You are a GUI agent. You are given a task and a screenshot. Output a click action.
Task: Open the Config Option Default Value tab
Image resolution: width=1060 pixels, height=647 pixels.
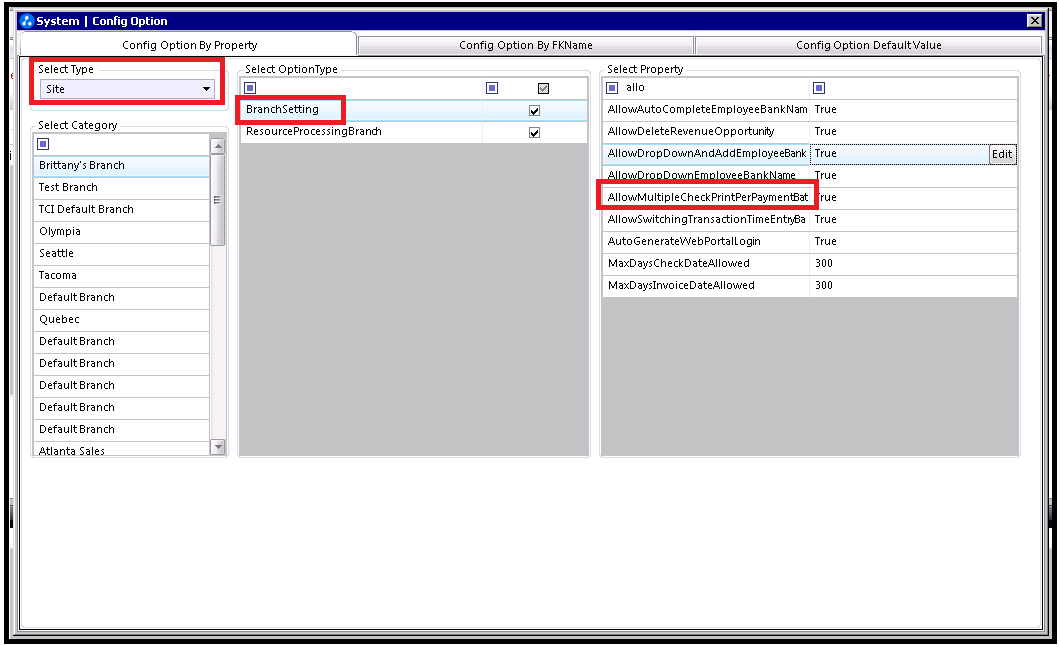(x=868, y=45)
